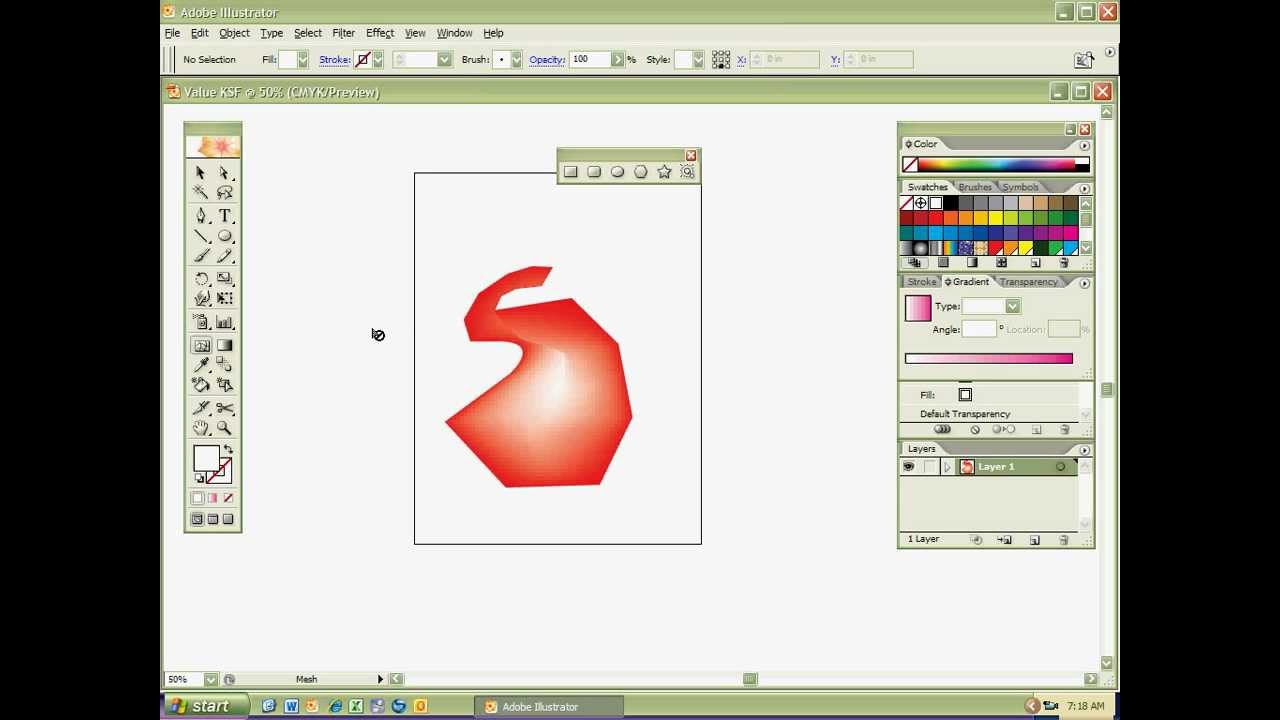Viewport: 1280px width, 720px height.
Task: Set paint mode to Color button
Action: (197, 498)
